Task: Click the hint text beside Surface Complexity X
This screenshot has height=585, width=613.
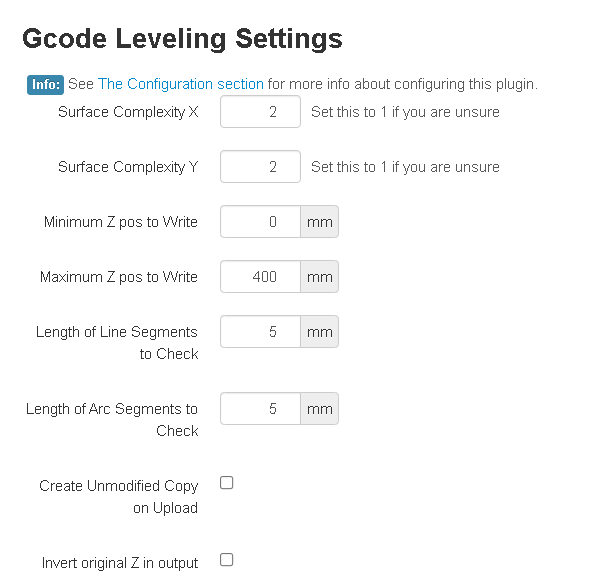Action: (x=405, y=112)
